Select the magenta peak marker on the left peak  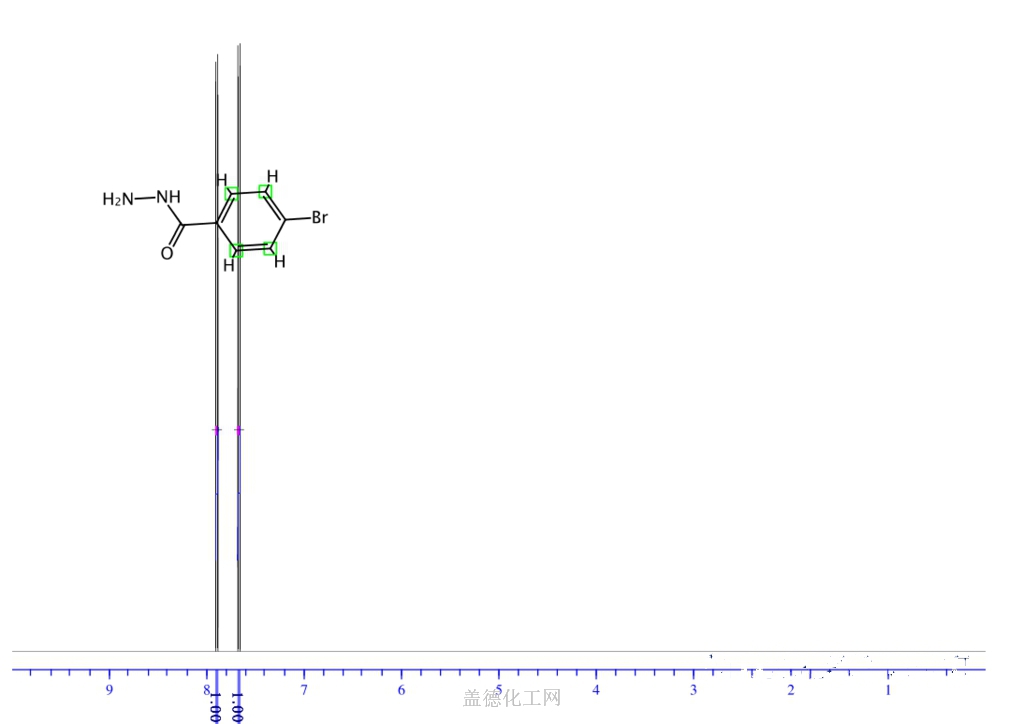(216, 430)
